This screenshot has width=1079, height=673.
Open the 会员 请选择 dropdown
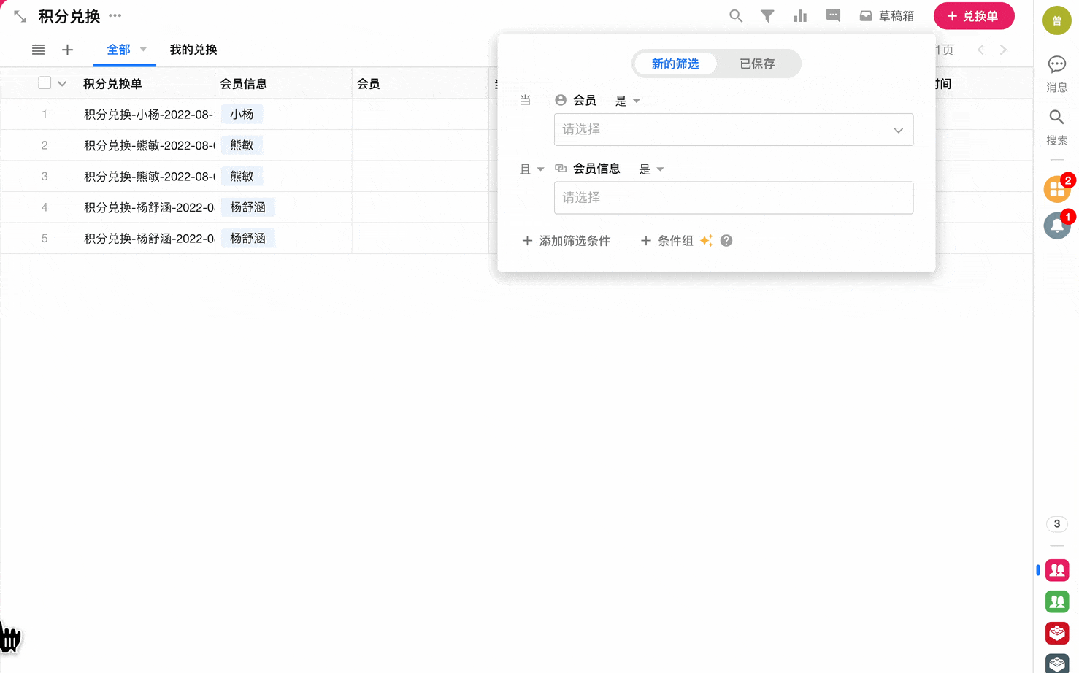(x=733, y=130)
